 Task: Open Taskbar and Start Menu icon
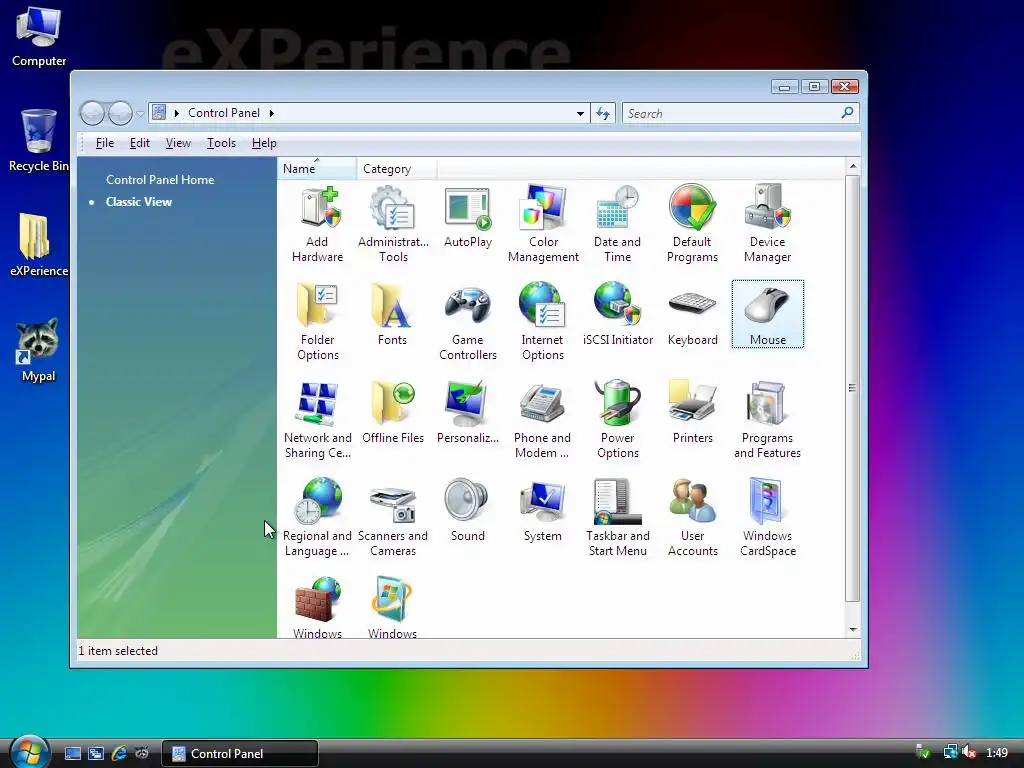click(x=618, y=517)
